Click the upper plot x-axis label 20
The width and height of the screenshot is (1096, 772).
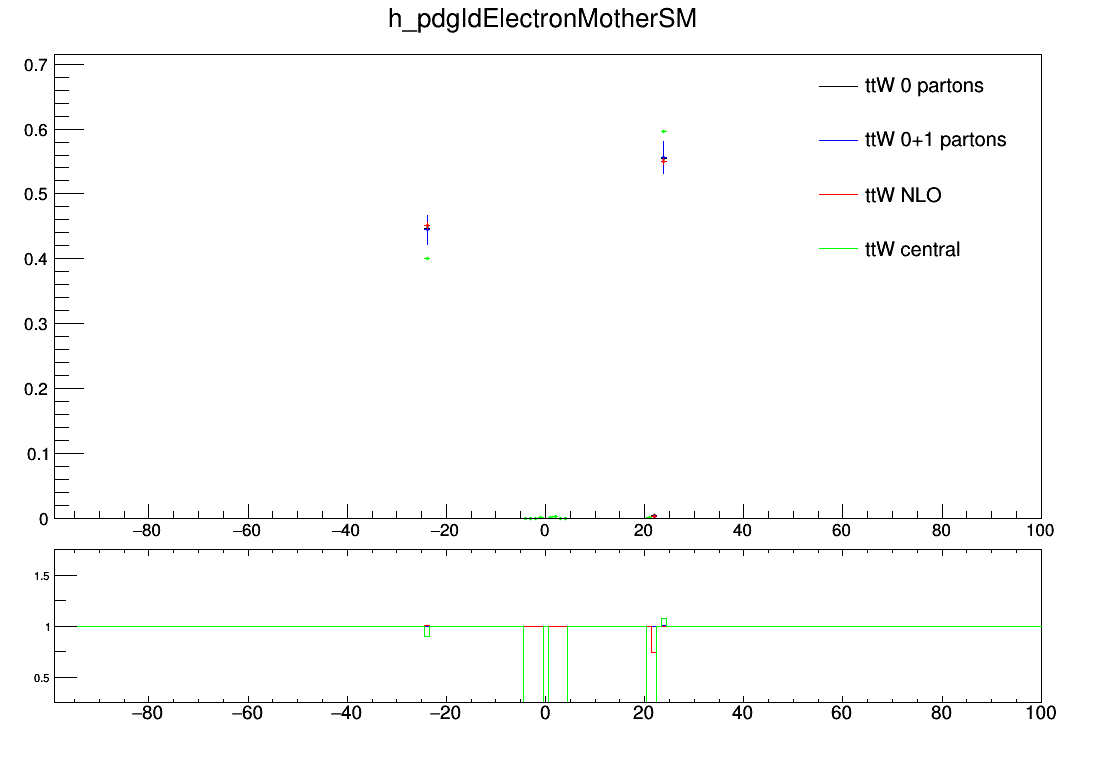pyautogui.click(x=643, y=531)
